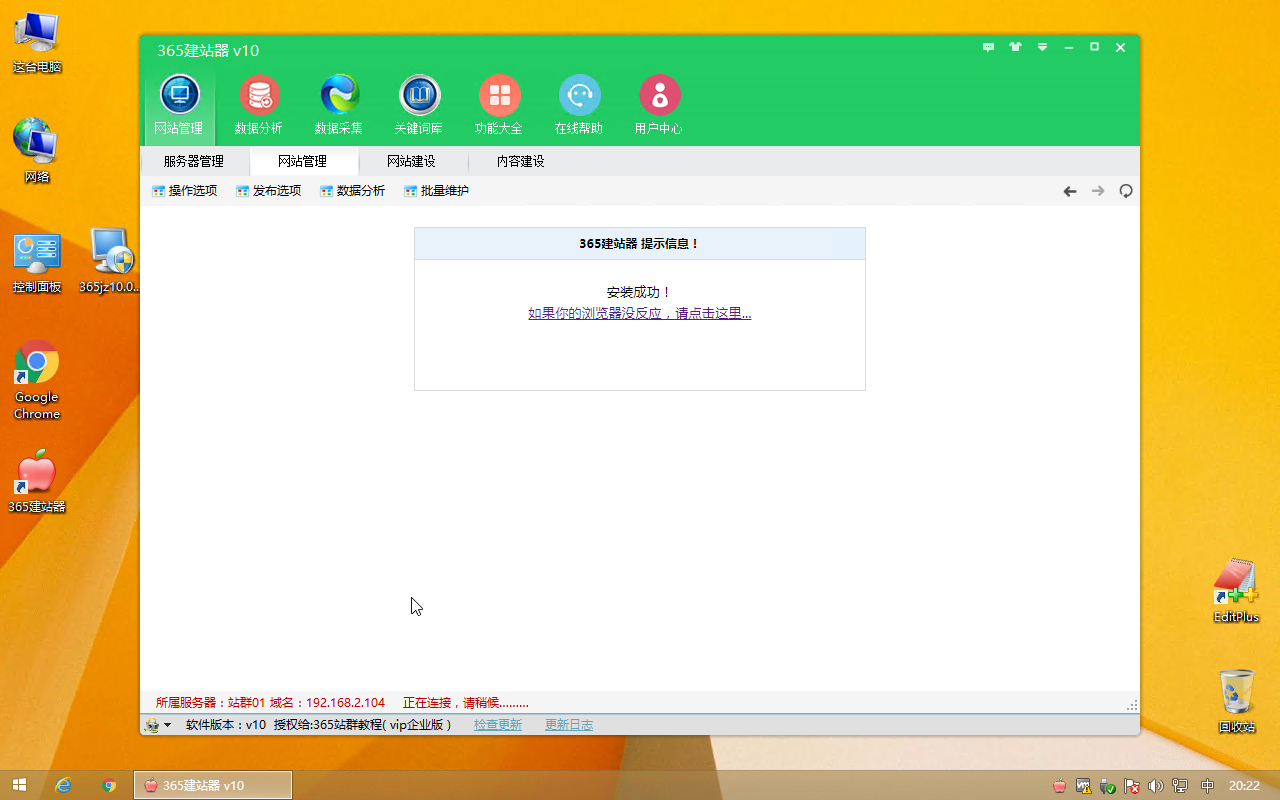
Task: Open the 用户中心 user icon
Action: pyautogui.click(x=659, y=105)
